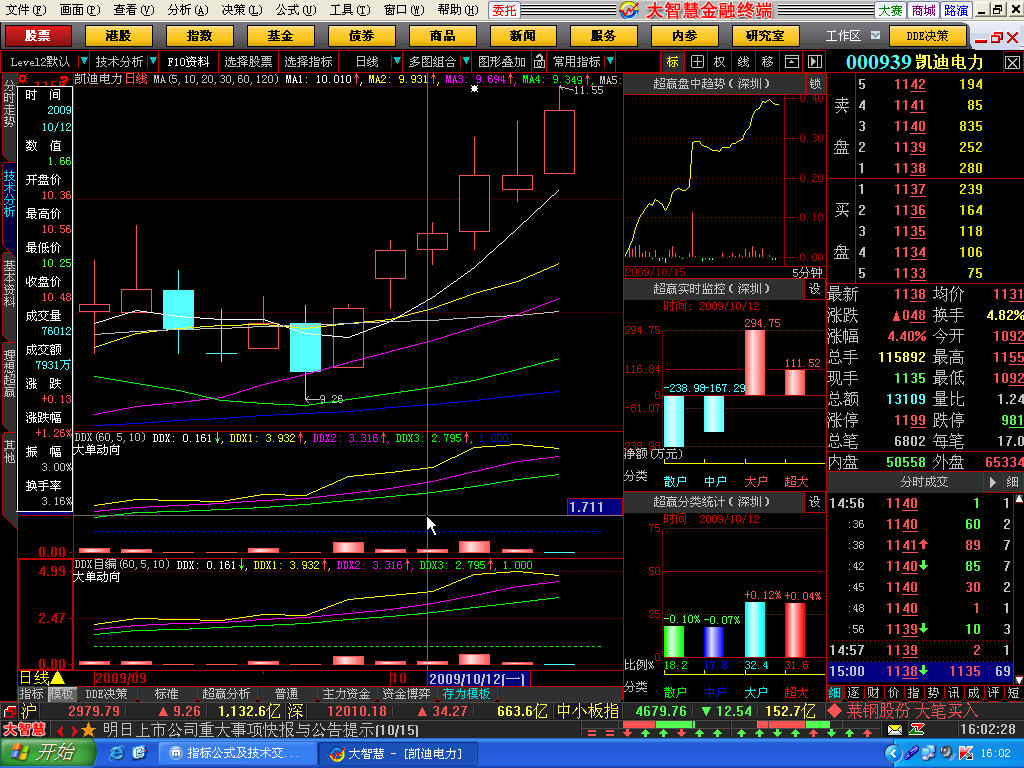The height and width of the screenshot is (768, 1024).
Task: Expand the 分时成交 play arrow
Action: 991,482
